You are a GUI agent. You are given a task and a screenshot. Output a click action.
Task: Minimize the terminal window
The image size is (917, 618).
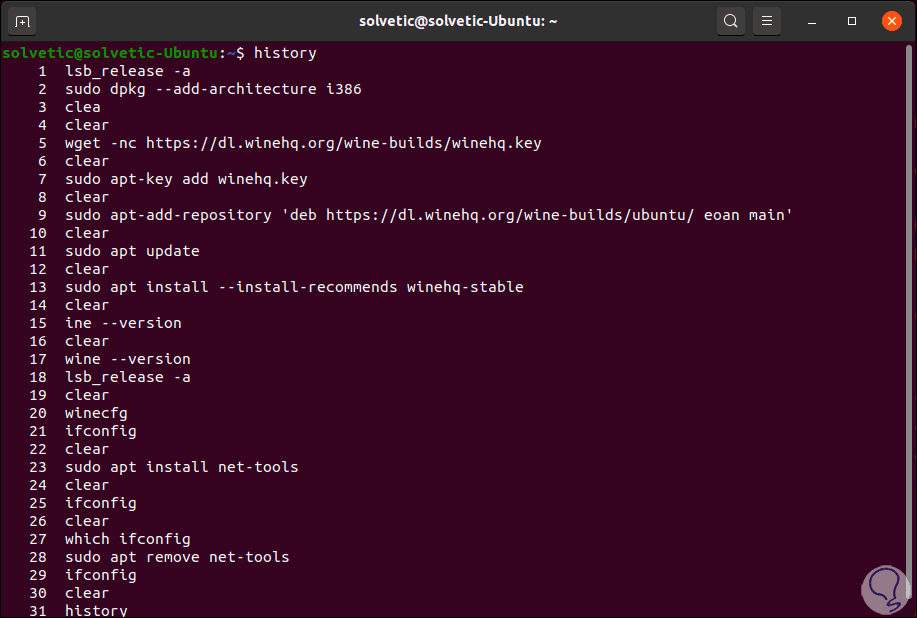[x=817, y=21]
